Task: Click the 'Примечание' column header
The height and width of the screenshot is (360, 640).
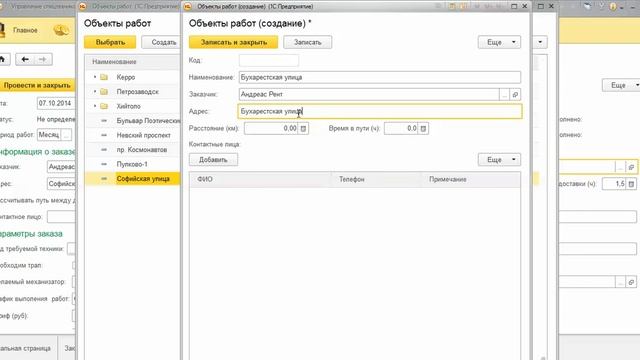Action: coord(471,179)
